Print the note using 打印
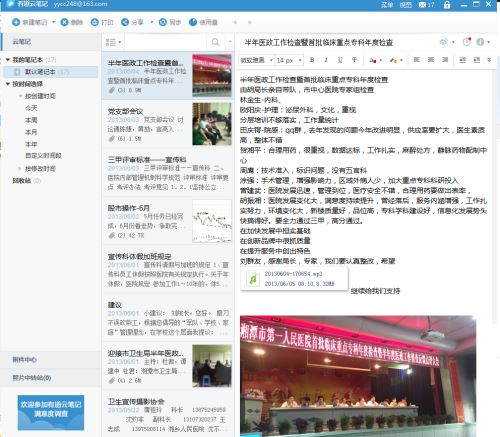Viewport: 500px width, 437px height. click(102, 22)
